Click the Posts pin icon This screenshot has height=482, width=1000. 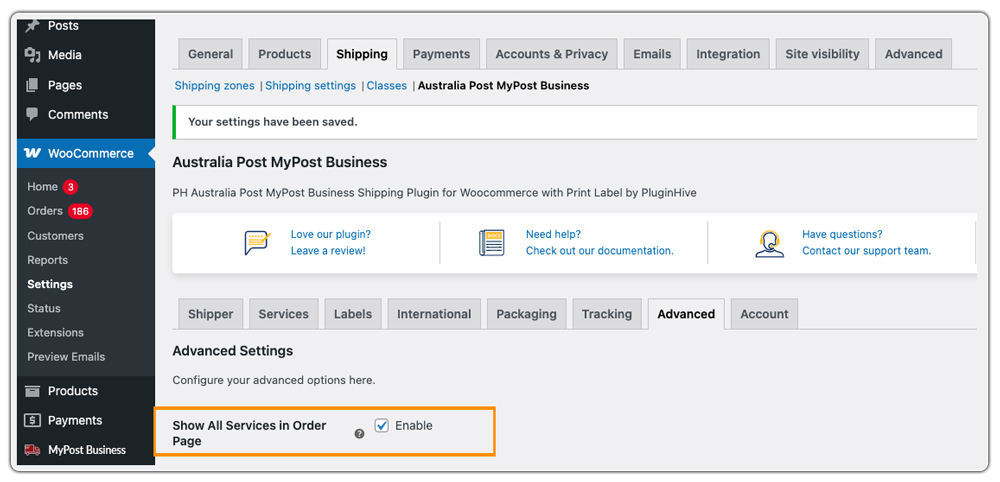point(32,26)
